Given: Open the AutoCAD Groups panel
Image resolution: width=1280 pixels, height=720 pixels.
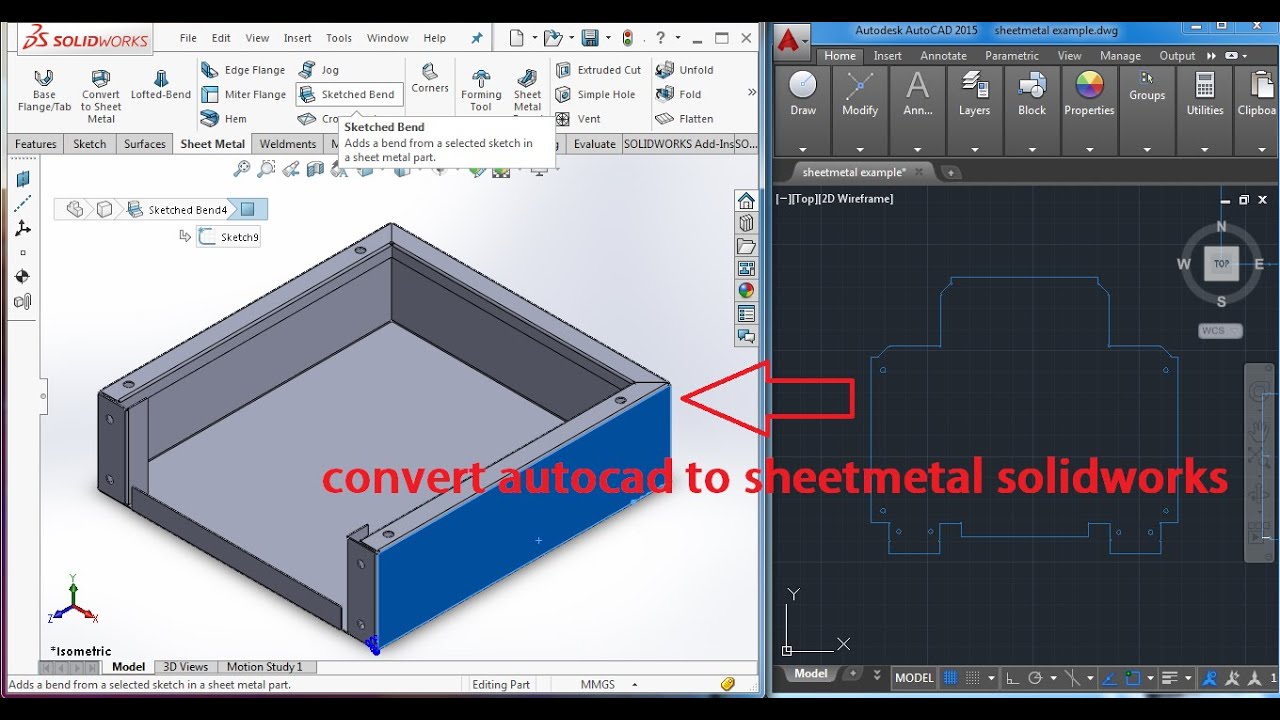Looking at the screenshot, I should click(1147, 87).
